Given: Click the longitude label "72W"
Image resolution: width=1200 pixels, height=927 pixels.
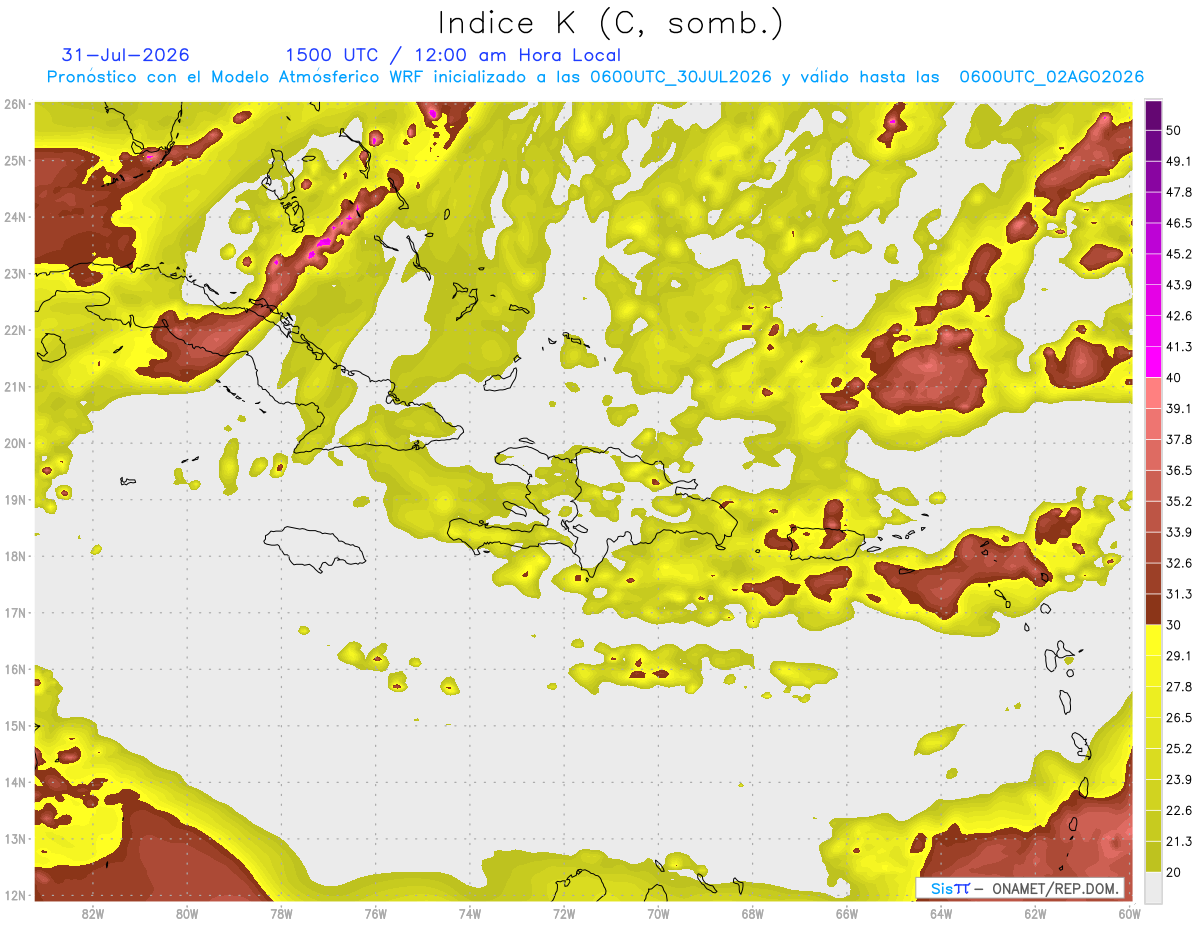Looking at the screenshot, I should [564, 914].
